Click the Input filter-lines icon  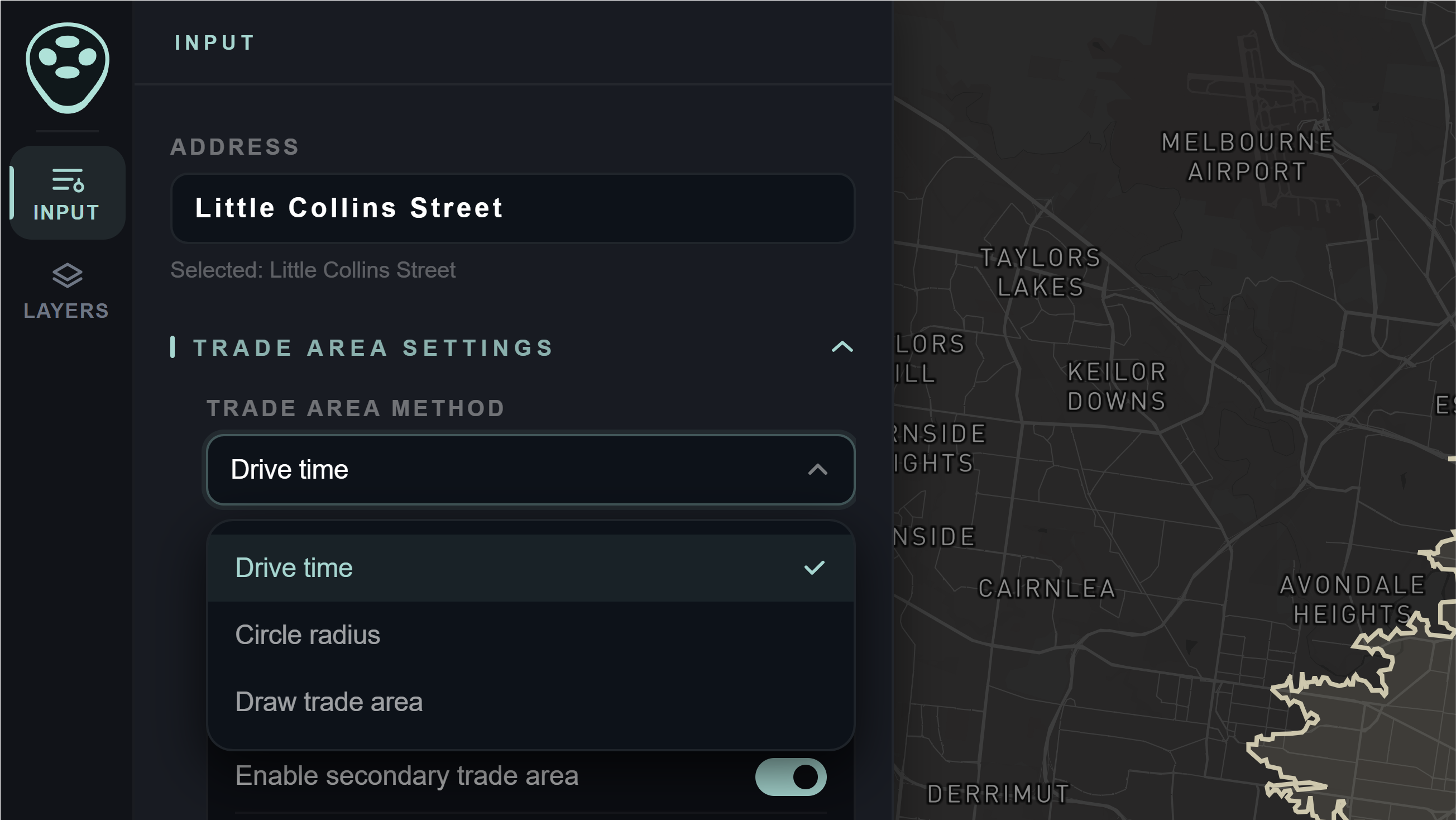coord(68,180)
